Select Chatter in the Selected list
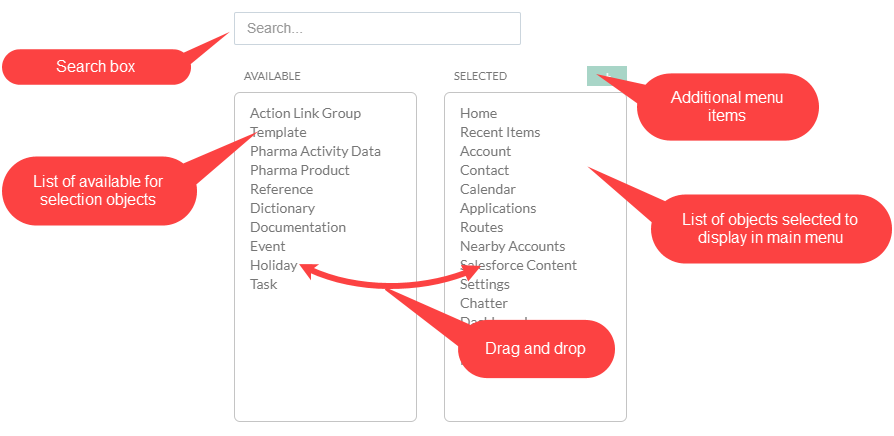The image size is (894, 436). tap(483, 303)
